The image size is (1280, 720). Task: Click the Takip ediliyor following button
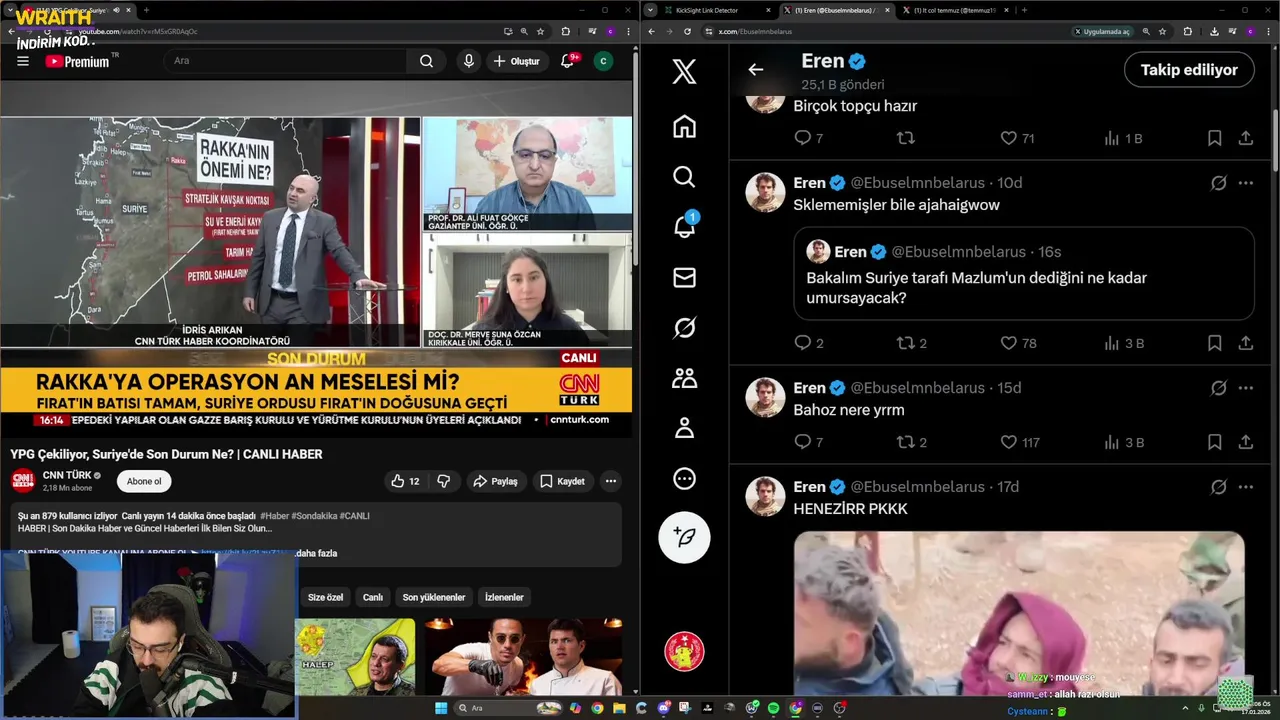pyautogui.click(x=1189, y=69)
